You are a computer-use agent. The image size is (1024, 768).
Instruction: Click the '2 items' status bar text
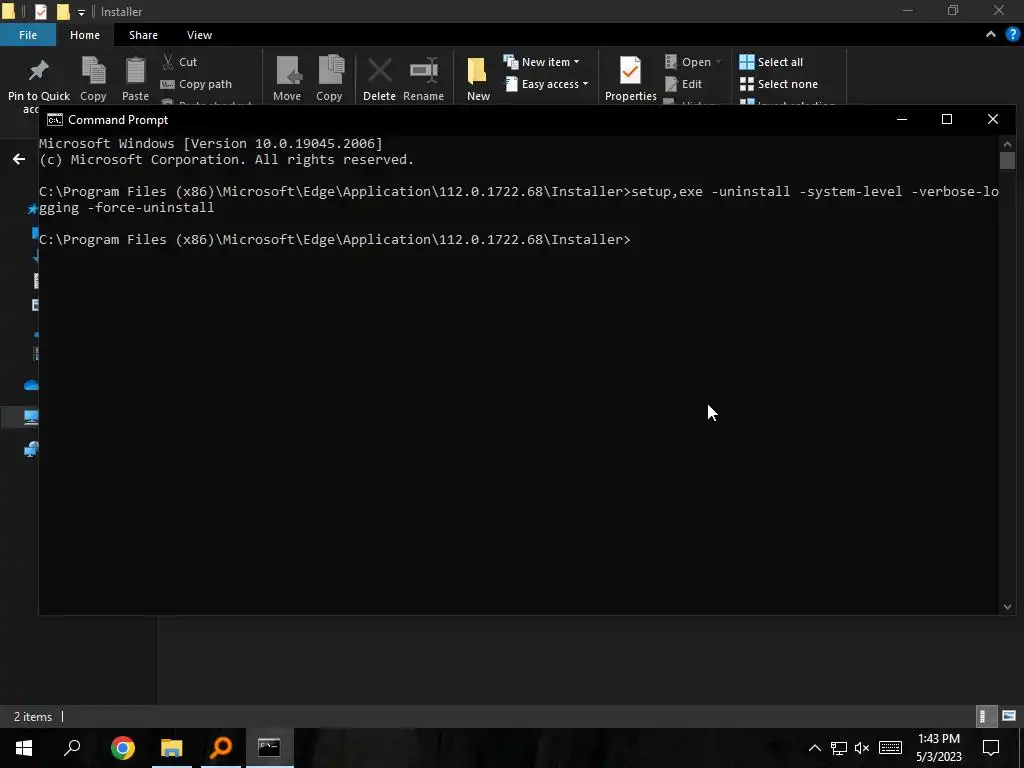click(33, 716)
